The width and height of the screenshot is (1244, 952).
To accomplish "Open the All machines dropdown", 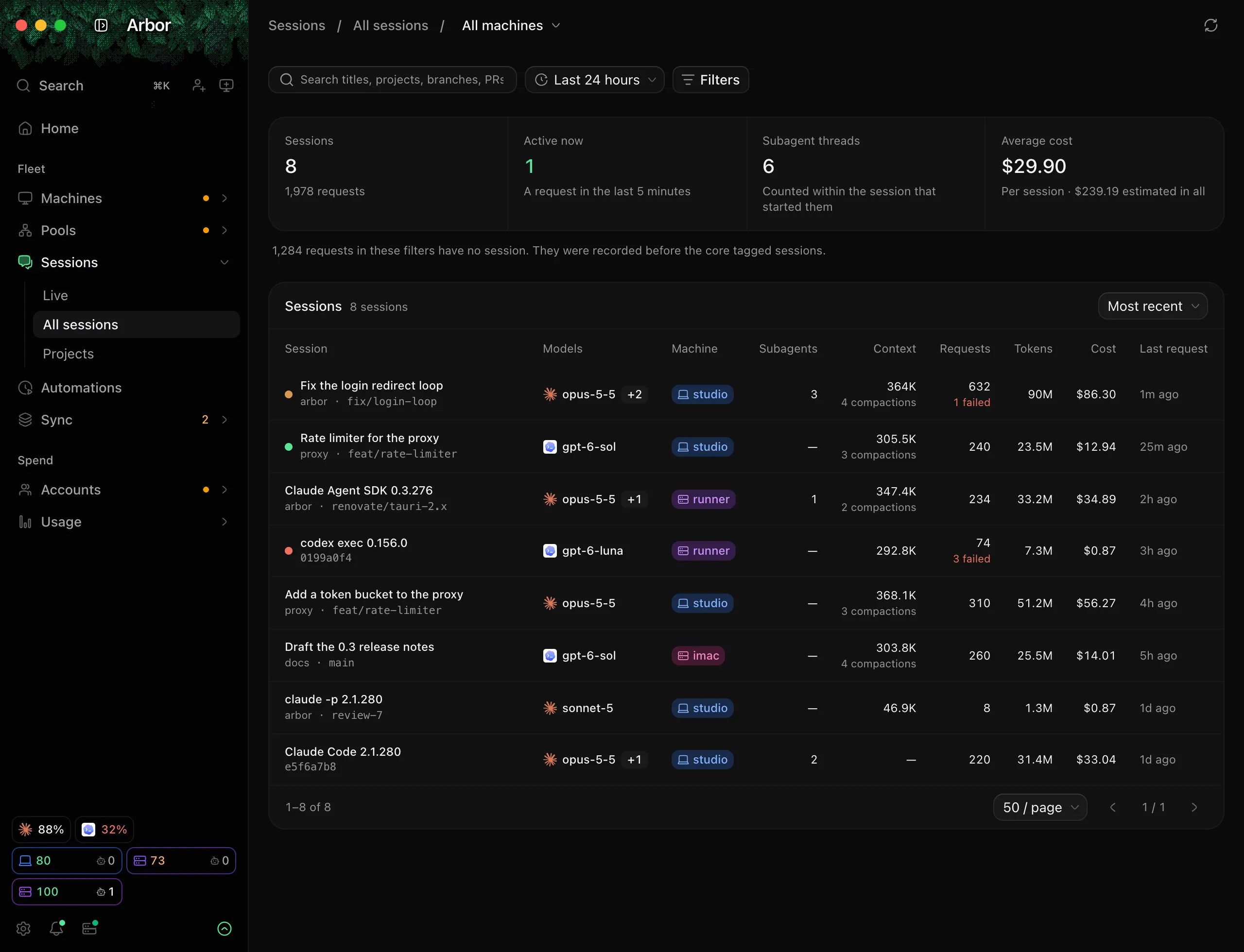I will click(x=511, y=25).
